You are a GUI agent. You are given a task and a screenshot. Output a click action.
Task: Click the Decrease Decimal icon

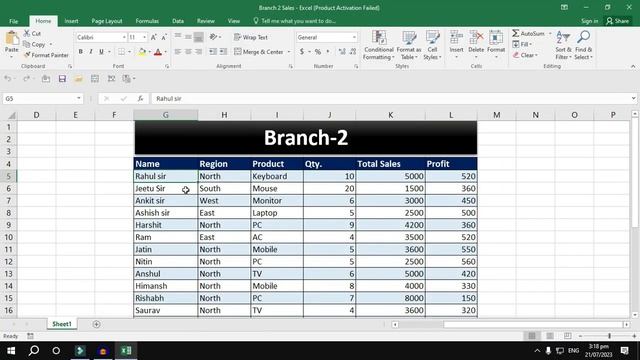(x=353, y=52)
